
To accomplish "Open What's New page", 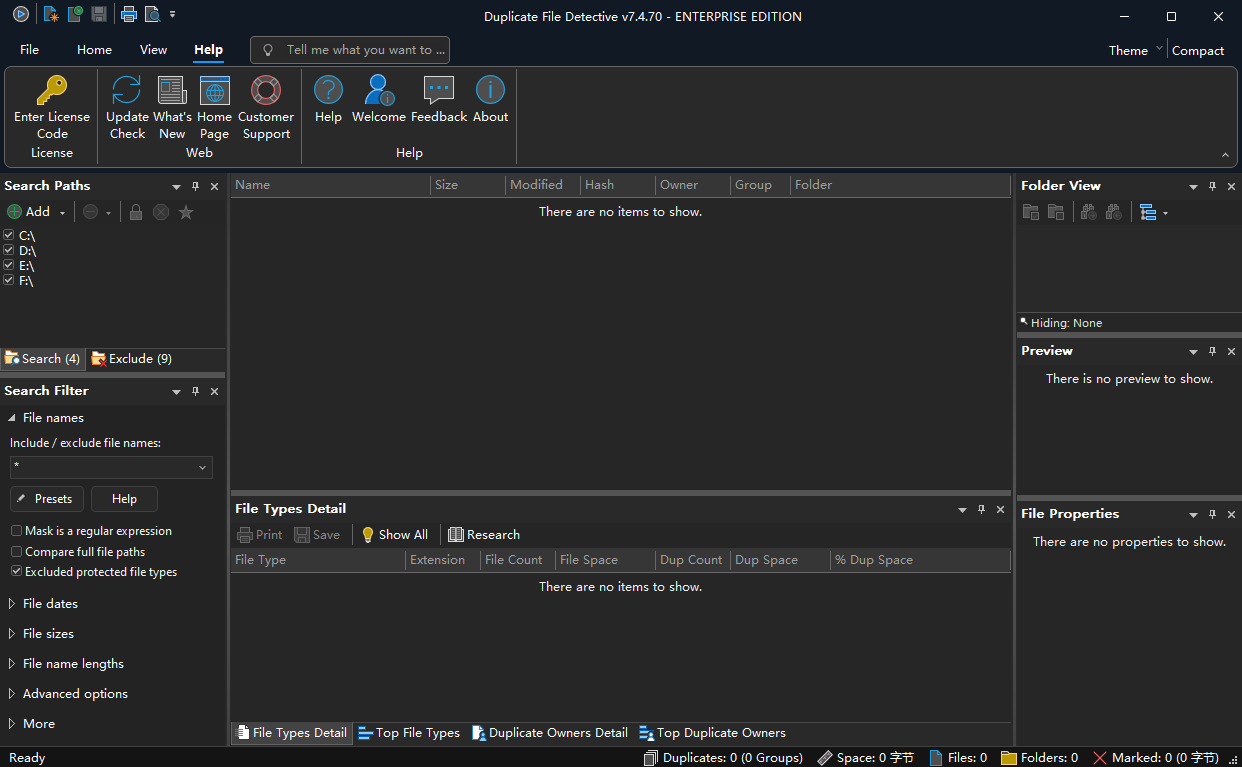I will click(172, 108).
